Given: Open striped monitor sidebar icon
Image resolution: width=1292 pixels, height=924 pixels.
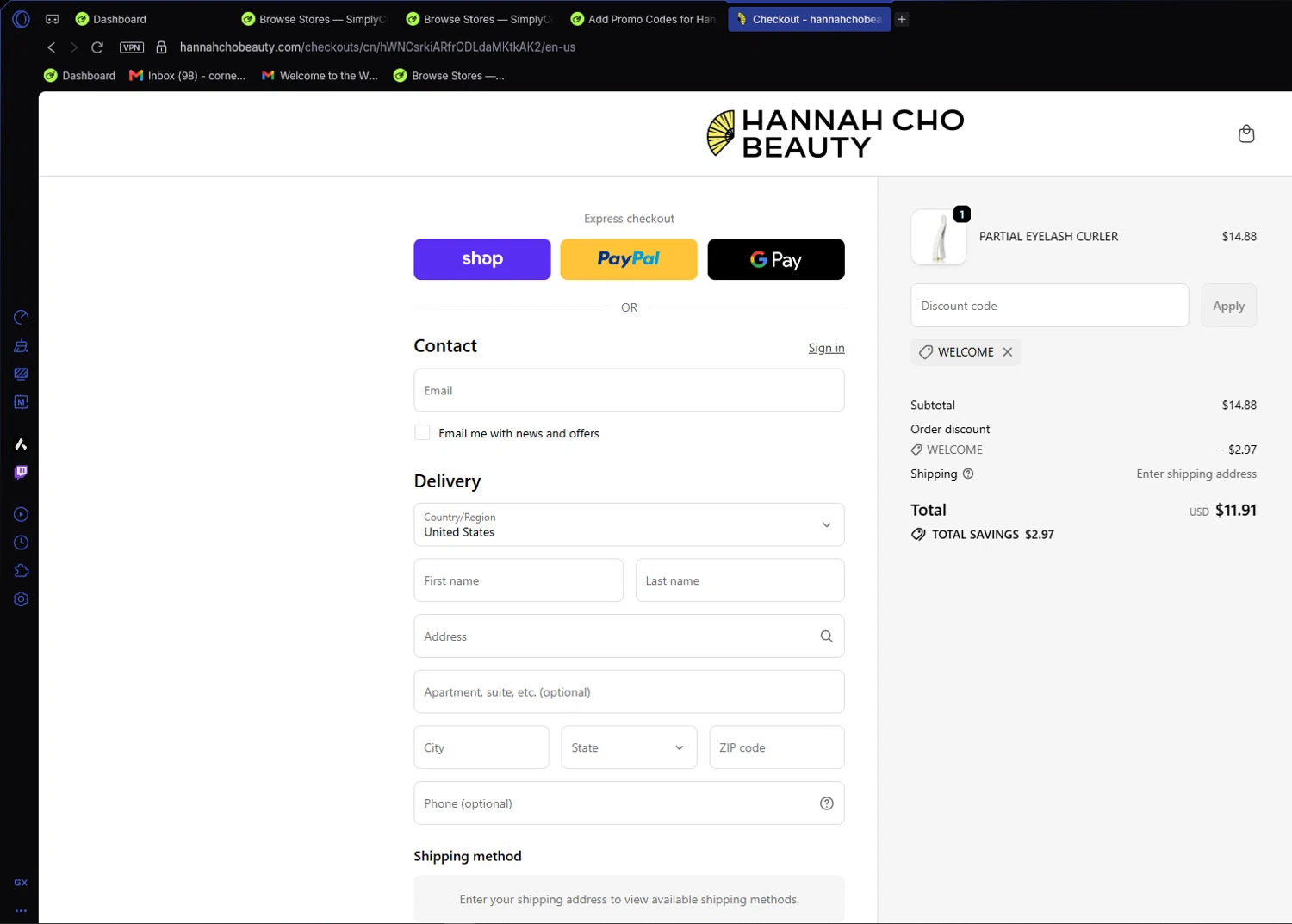Looking at the screenshot, I should point(22,374).
